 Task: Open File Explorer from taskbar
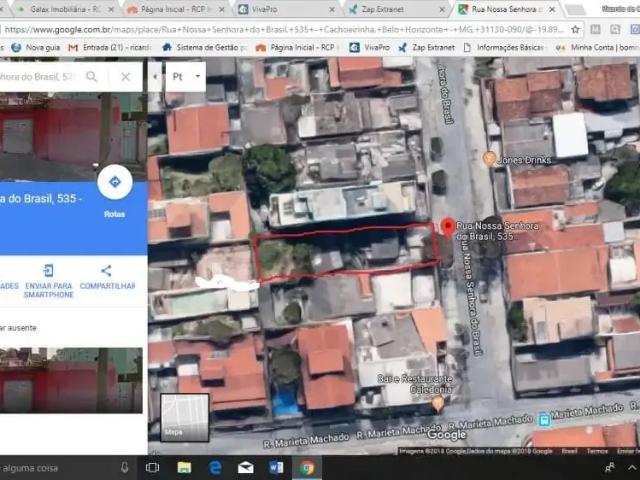click(x=184, y=468)
